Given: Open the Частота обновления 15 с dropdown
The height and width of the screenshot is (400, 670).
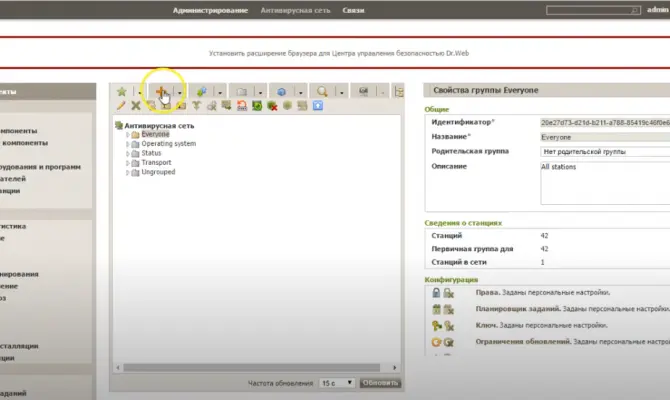Looking at the screenshot, I should 337,383.
